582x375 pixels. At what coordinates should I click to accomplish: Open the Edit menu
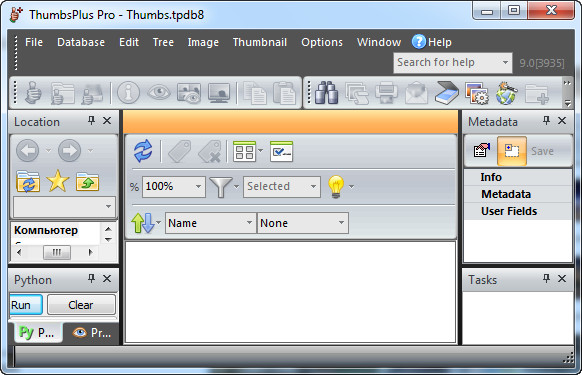pyautogui.click(x=129, y=42)
